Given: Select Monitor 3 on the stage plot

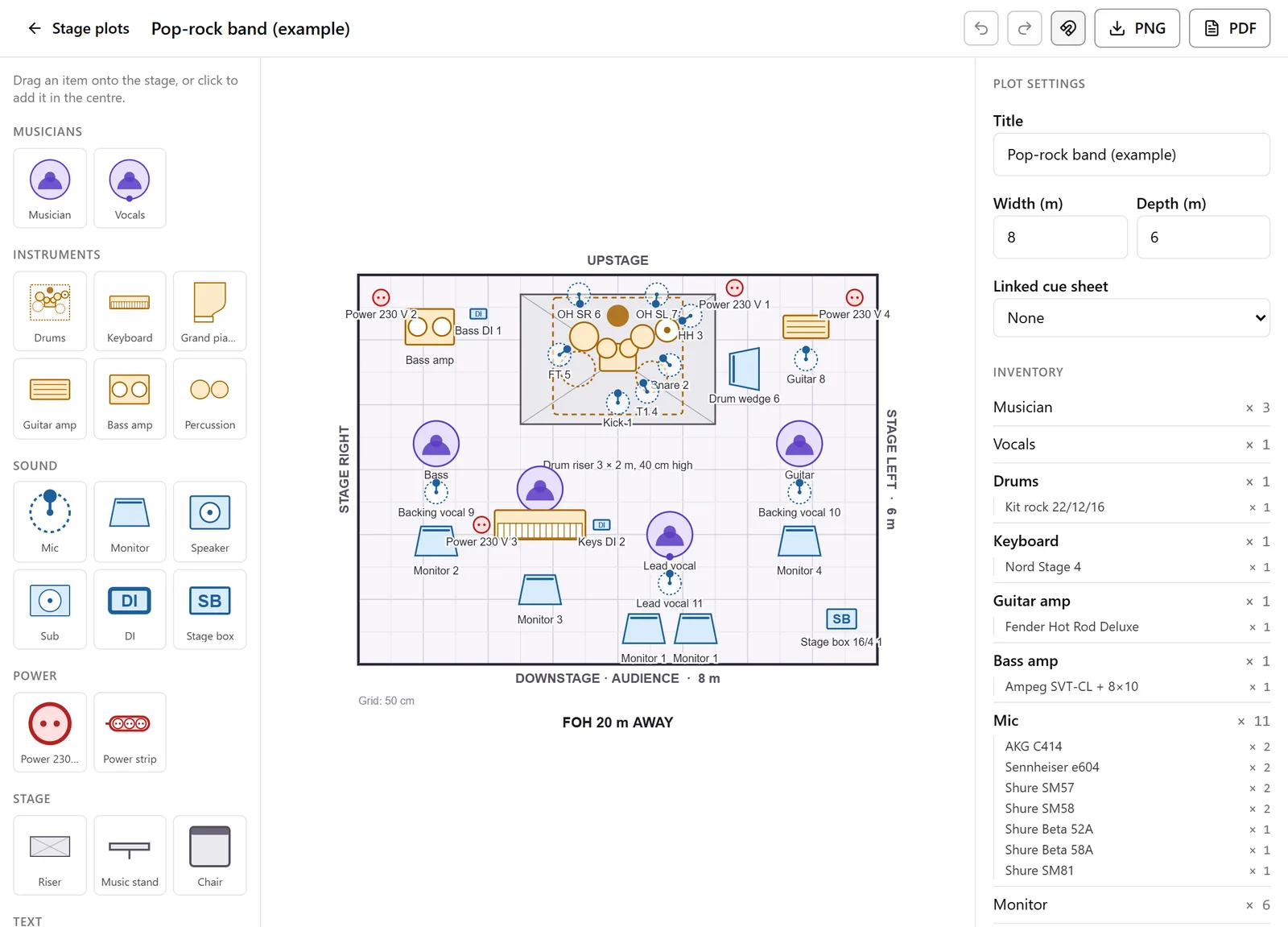Looking at the screenshot, I should pos(539,590).
